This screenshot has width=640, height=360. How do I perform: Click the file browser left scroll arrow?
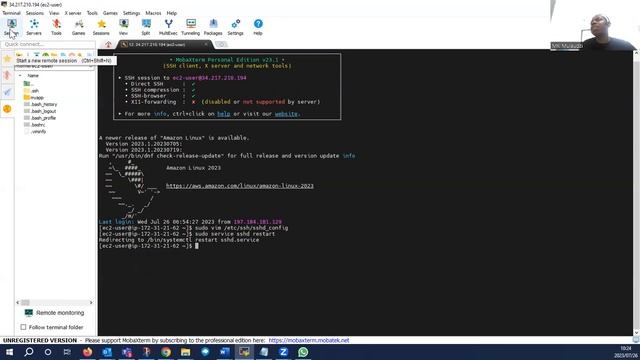(x=18, y=302)
